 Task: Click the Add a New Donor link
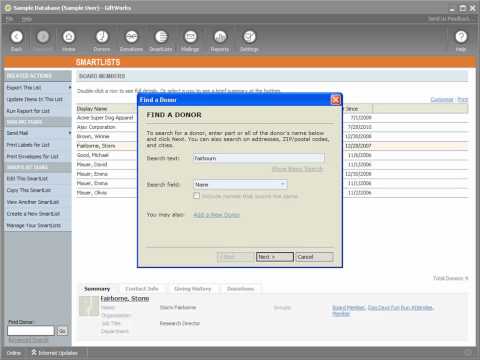[216, 215]
